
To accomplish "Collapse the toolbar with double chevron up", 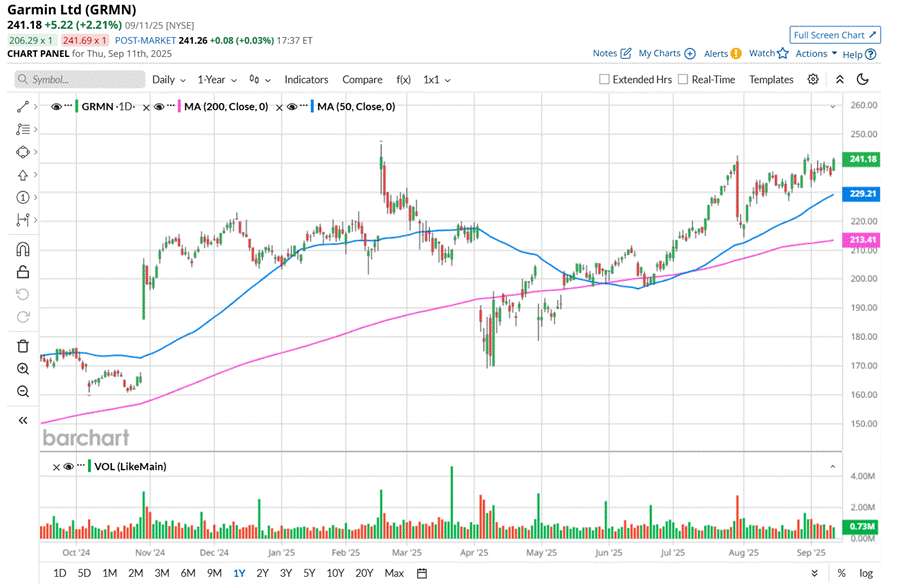I will (840, 79).
